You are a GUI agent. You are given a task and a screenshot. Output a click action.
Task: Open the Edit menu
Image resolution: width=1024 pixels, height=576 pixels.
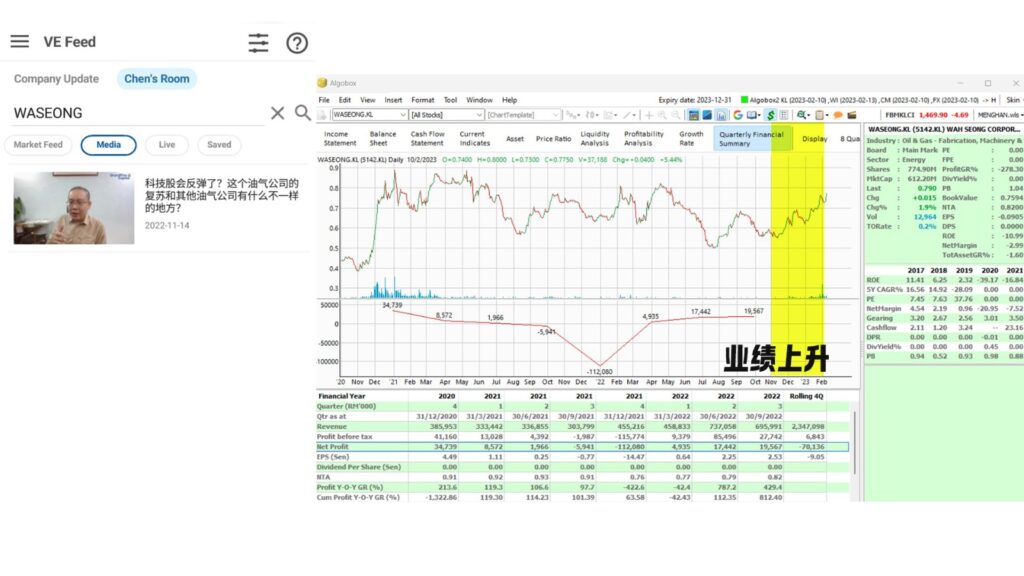(x=345, y=100)
